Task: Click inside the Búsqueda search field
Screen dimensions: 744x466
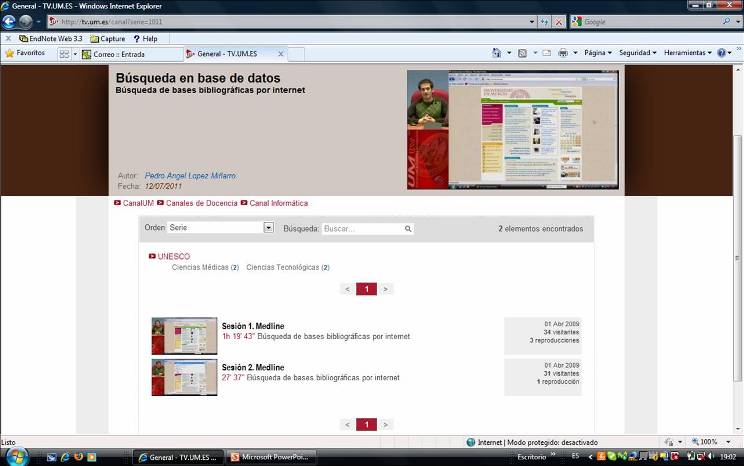Action: (x=361, y=229)
